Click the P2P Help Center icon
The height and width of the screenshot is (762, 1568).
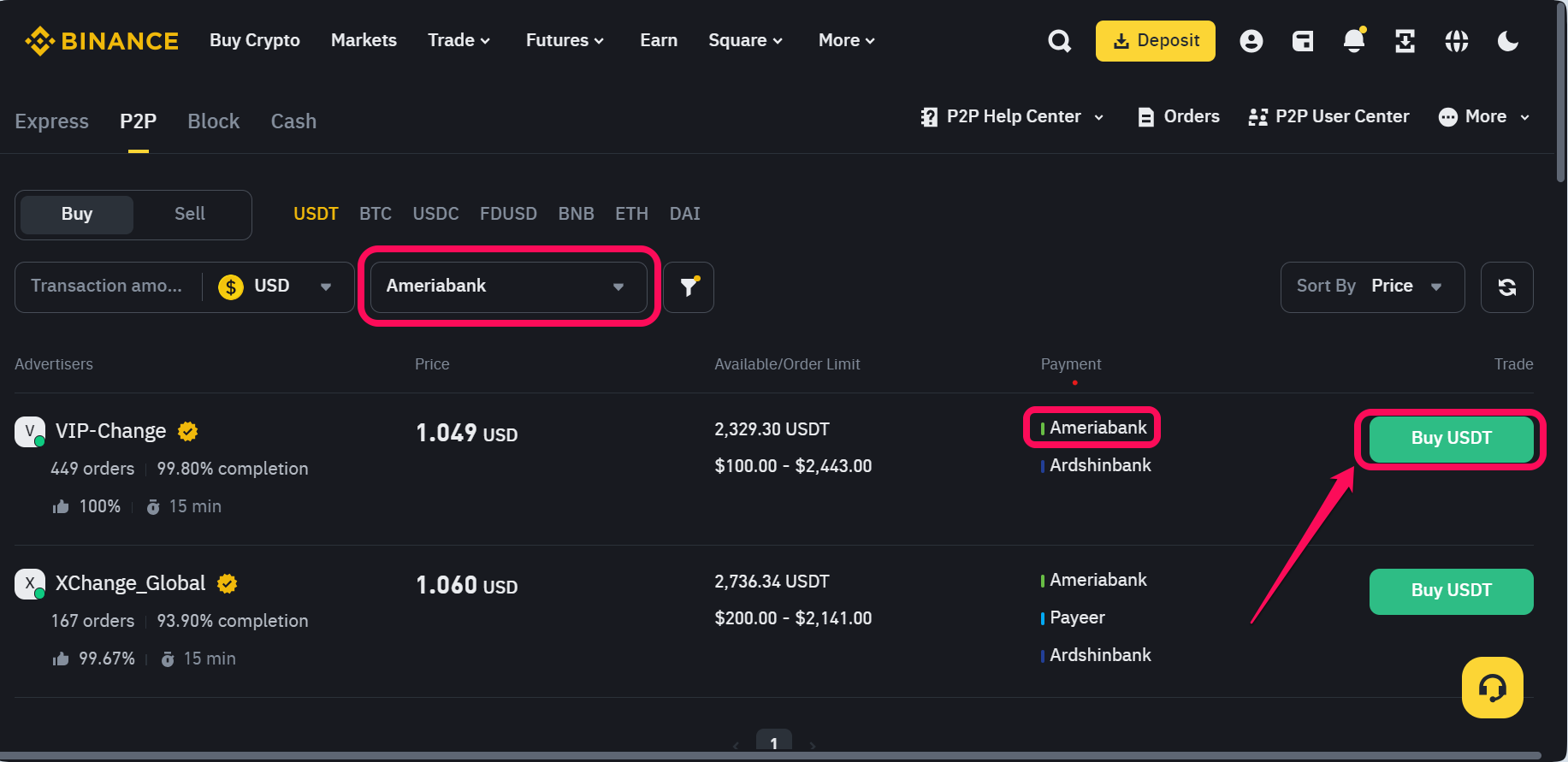pos(929,117)
